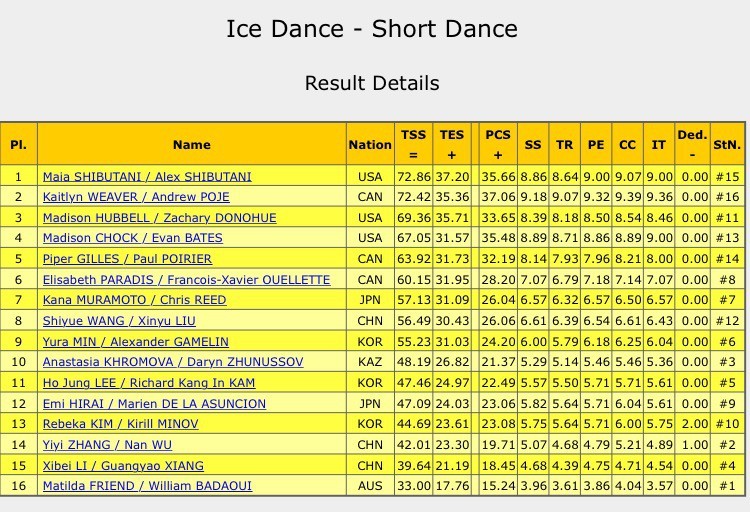Open Elisabeth PARADIS / Francois-Xavier OUELLETTE link
The width and height of the screenshot is (750, 512).
coord(187,279)
